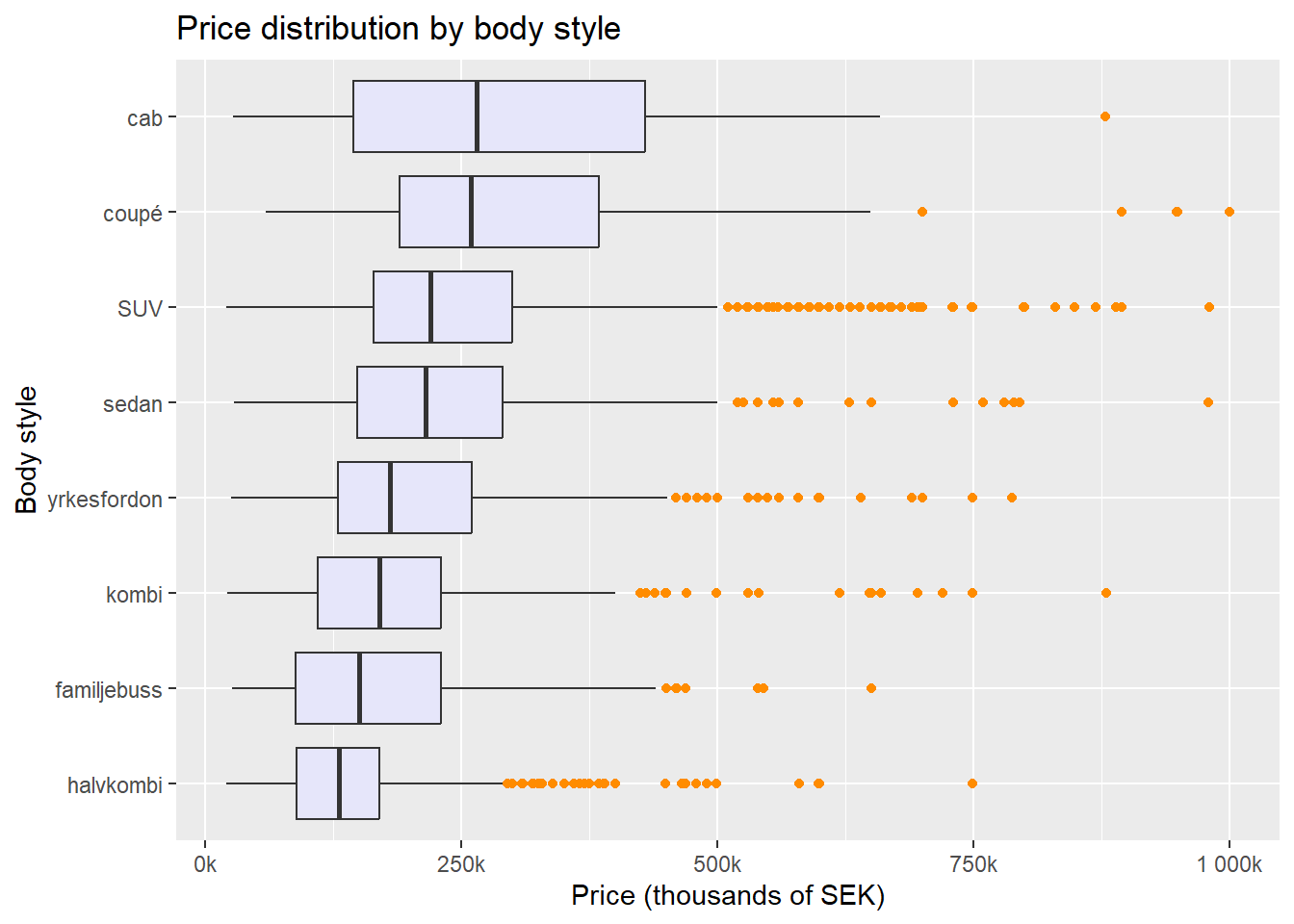Click the Body style axis title
This screenshot has width=1294, height=924.
pos(27,449)
